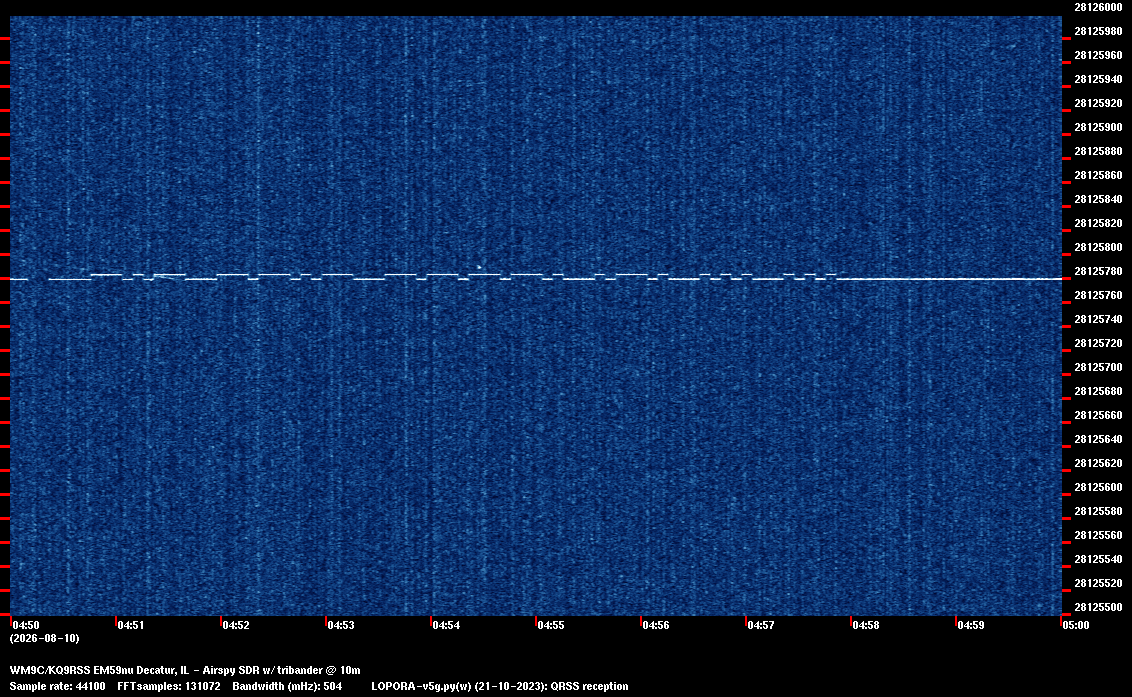This screenshot has width=1132, height=697.
Task: Click frequency label 28125620
Action: [1098, 464]
